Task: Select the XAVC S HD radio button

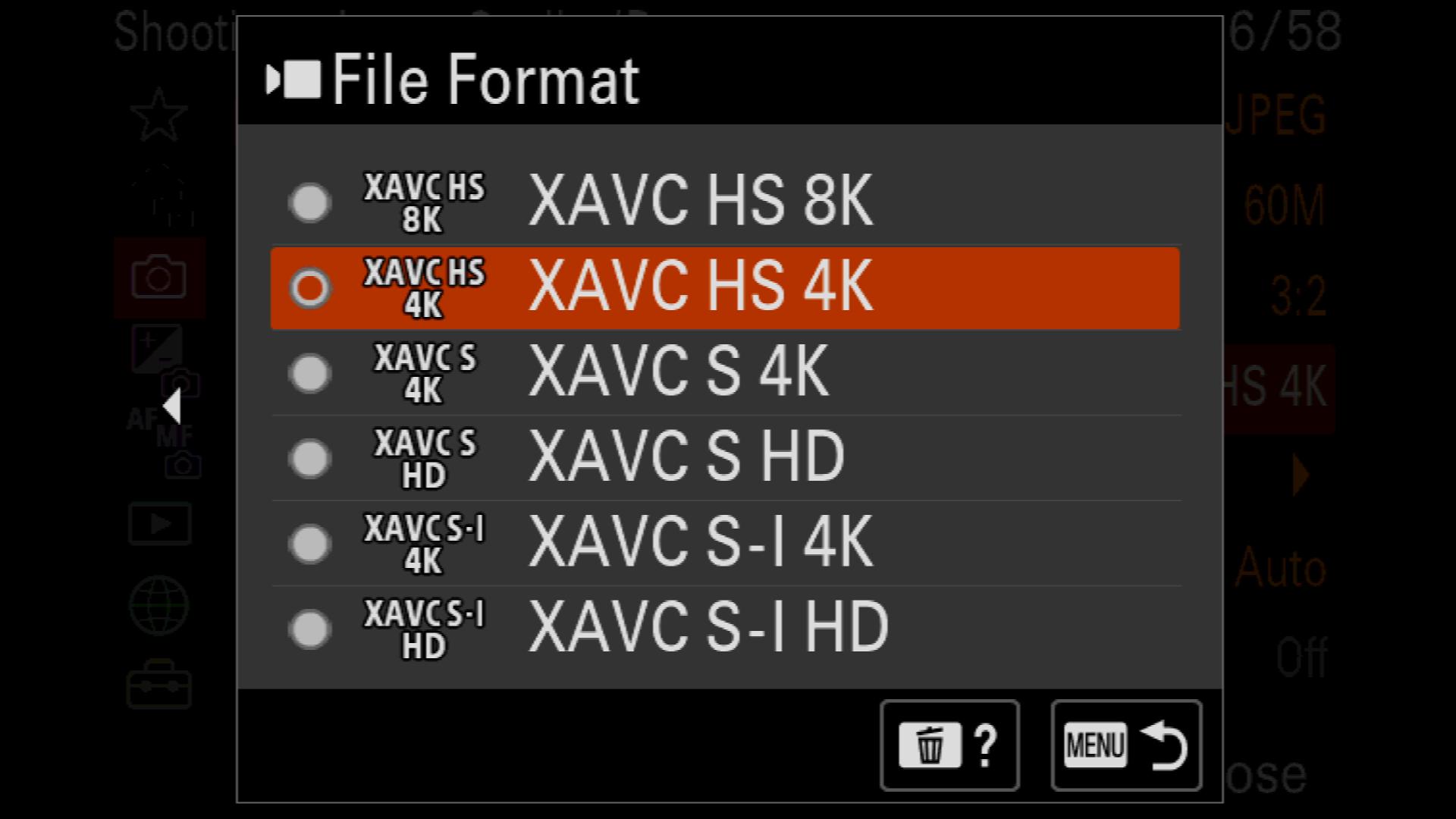Action: pyautogui.click(x=309, y=458)
